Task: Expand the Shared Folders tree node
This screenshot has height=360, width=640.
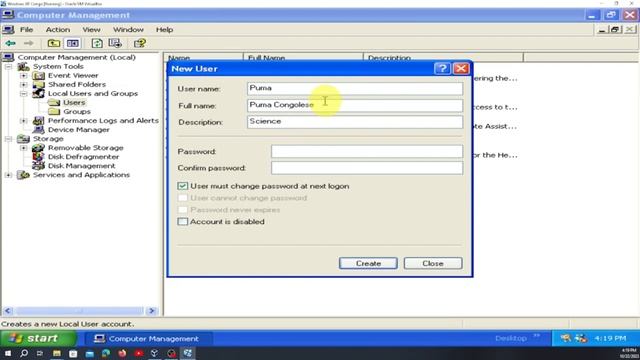Action: coord(24,84)
